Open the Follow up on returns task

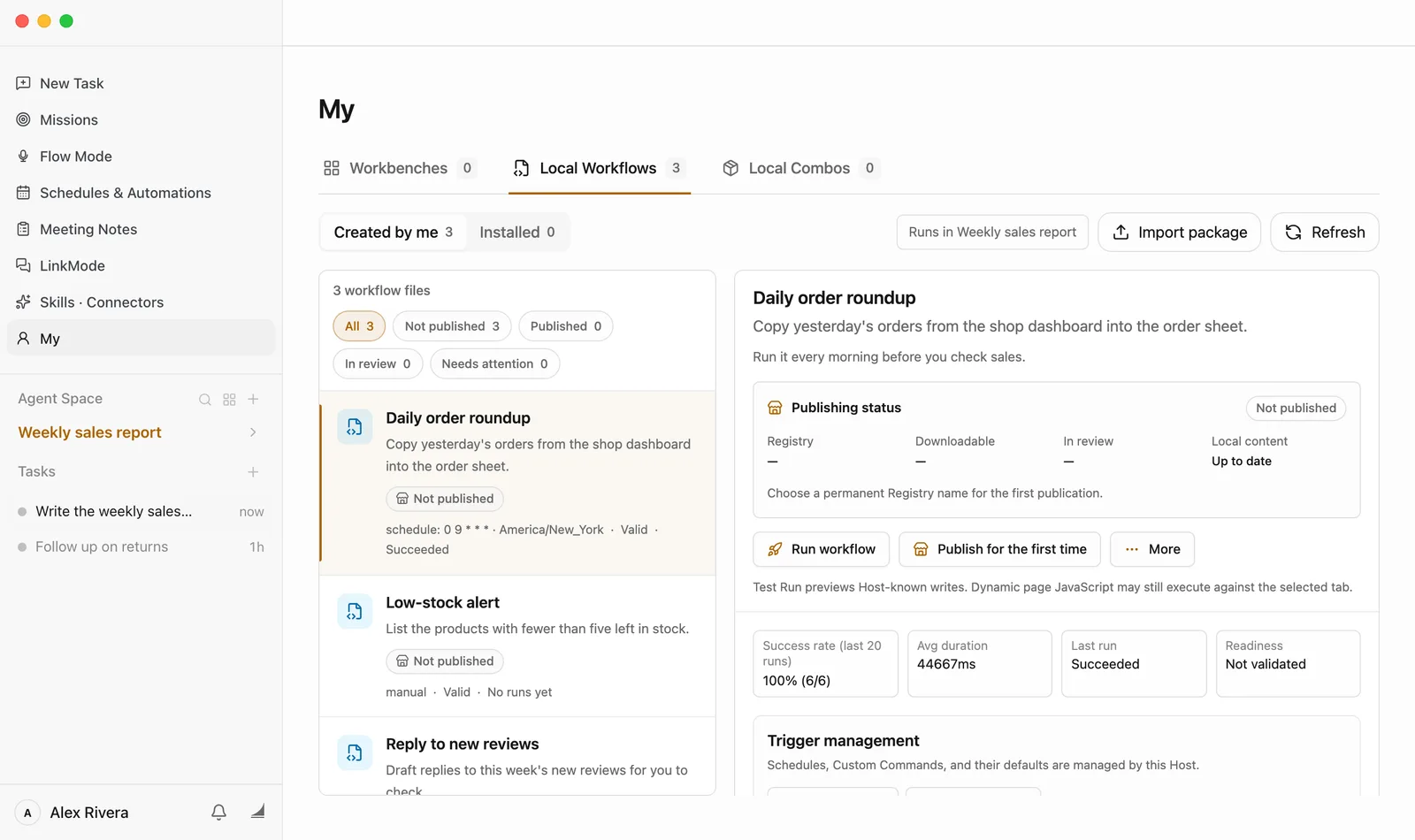click(x=141, y=546)
